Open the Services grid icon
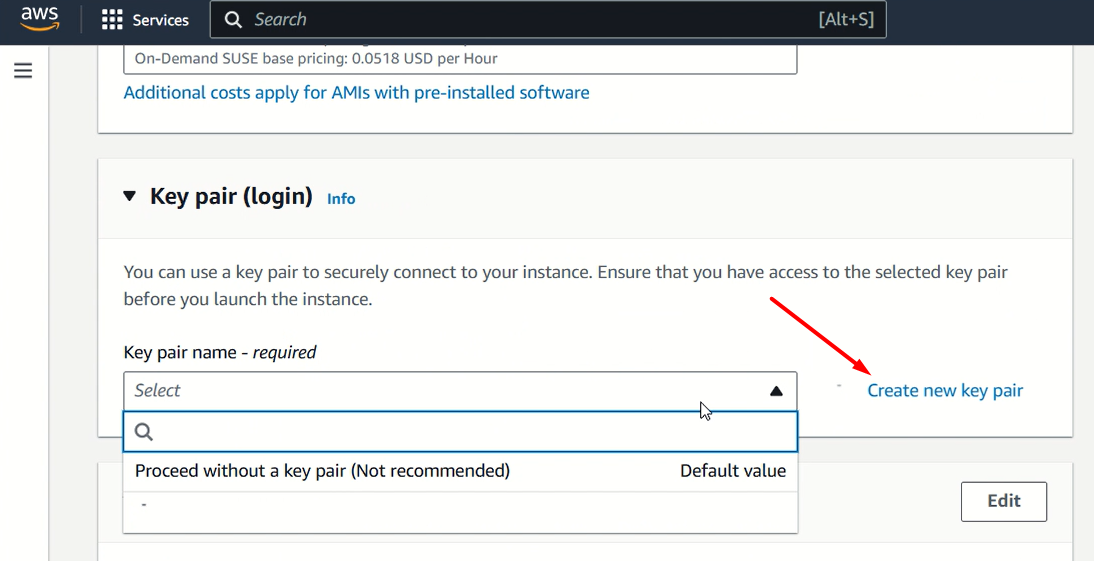1094x561 pixels. point(112,20)
